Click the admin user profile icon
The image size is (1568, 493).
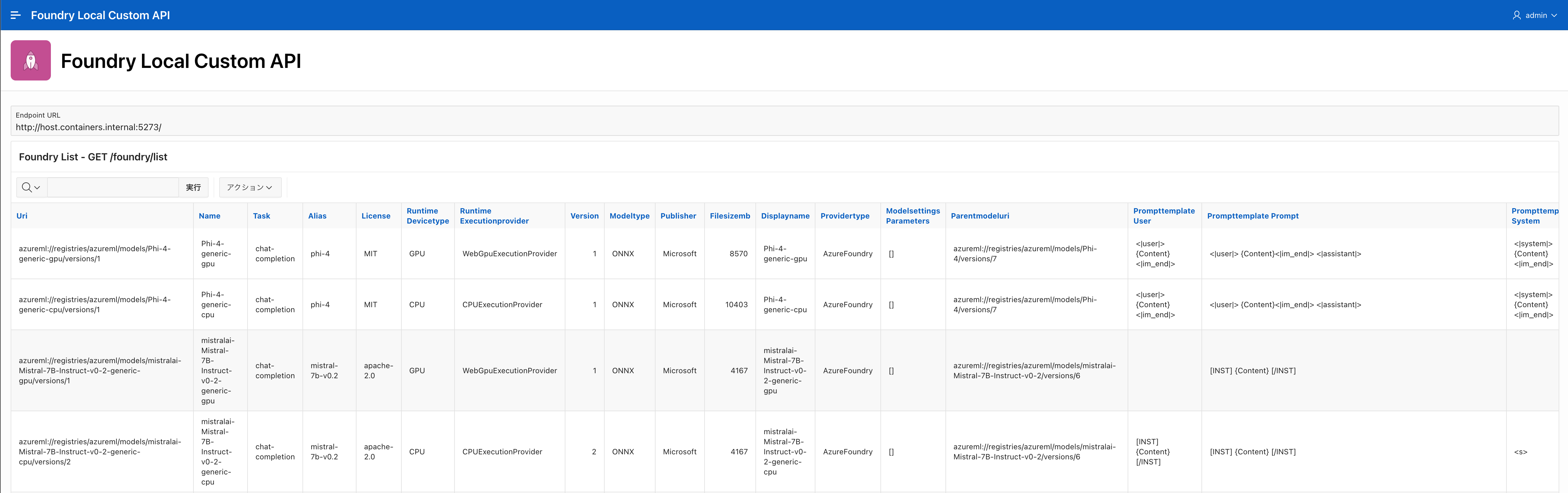[x=1516, y=15]
